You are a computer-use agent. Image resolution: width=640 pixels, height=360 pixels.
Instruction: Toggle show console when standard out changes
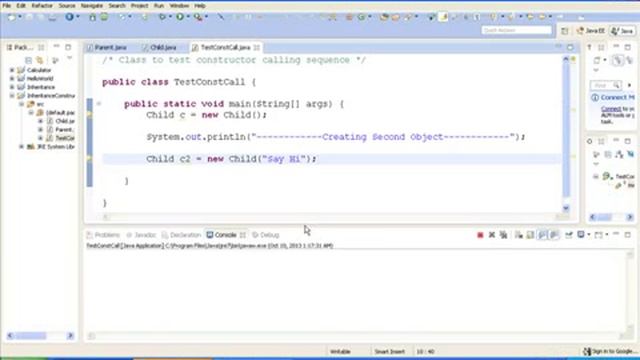[542, 235]
